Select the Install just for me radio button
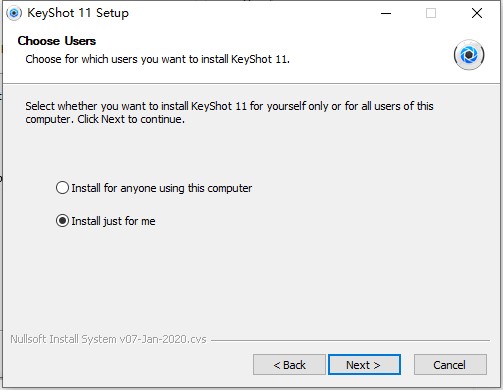This screenshot has width=503, height=390. pos(62,221)
